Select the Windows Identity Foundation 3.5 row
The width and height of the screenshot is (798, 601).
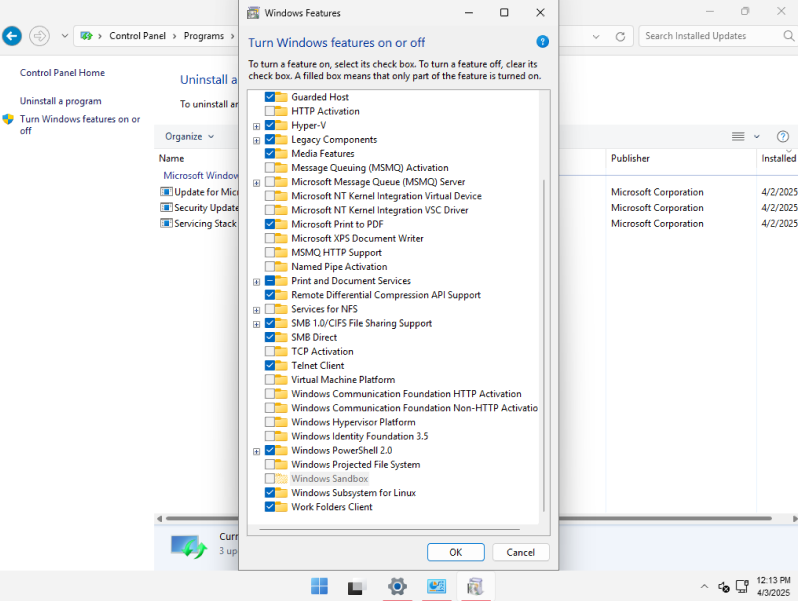click(359, 436)
